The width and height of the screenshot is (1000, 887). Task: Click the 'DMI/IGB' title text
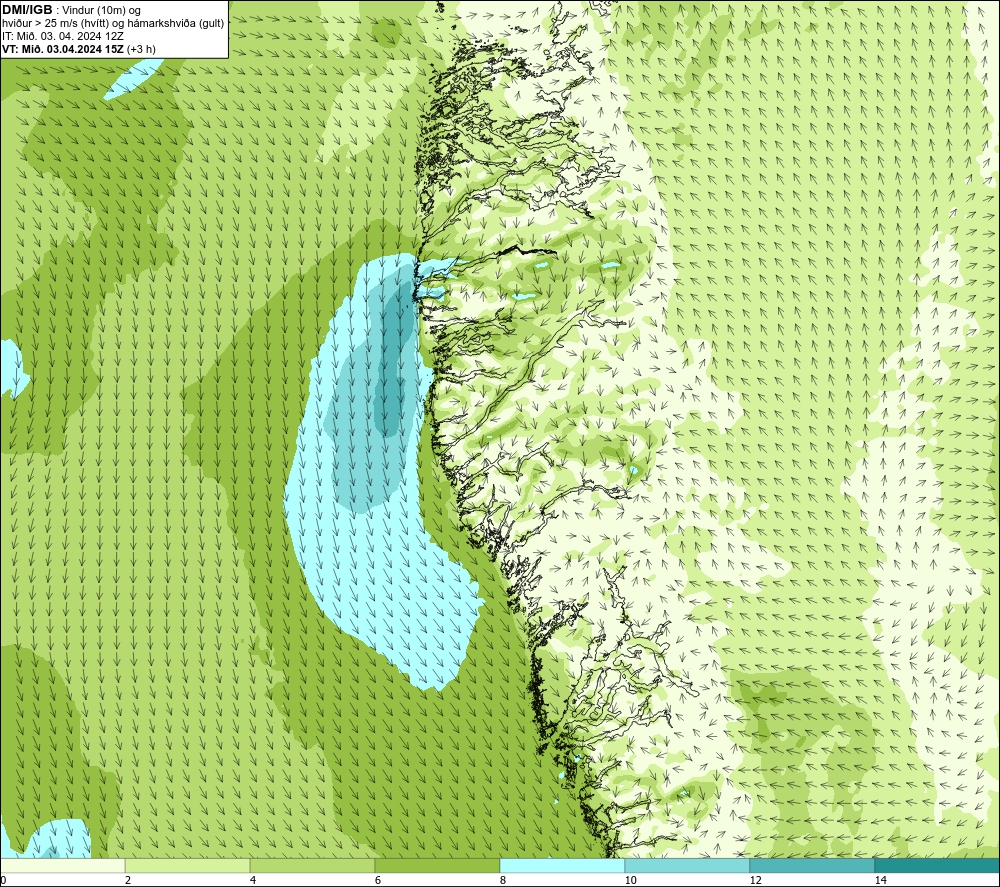pyautogui.click(x=27, y=10)
